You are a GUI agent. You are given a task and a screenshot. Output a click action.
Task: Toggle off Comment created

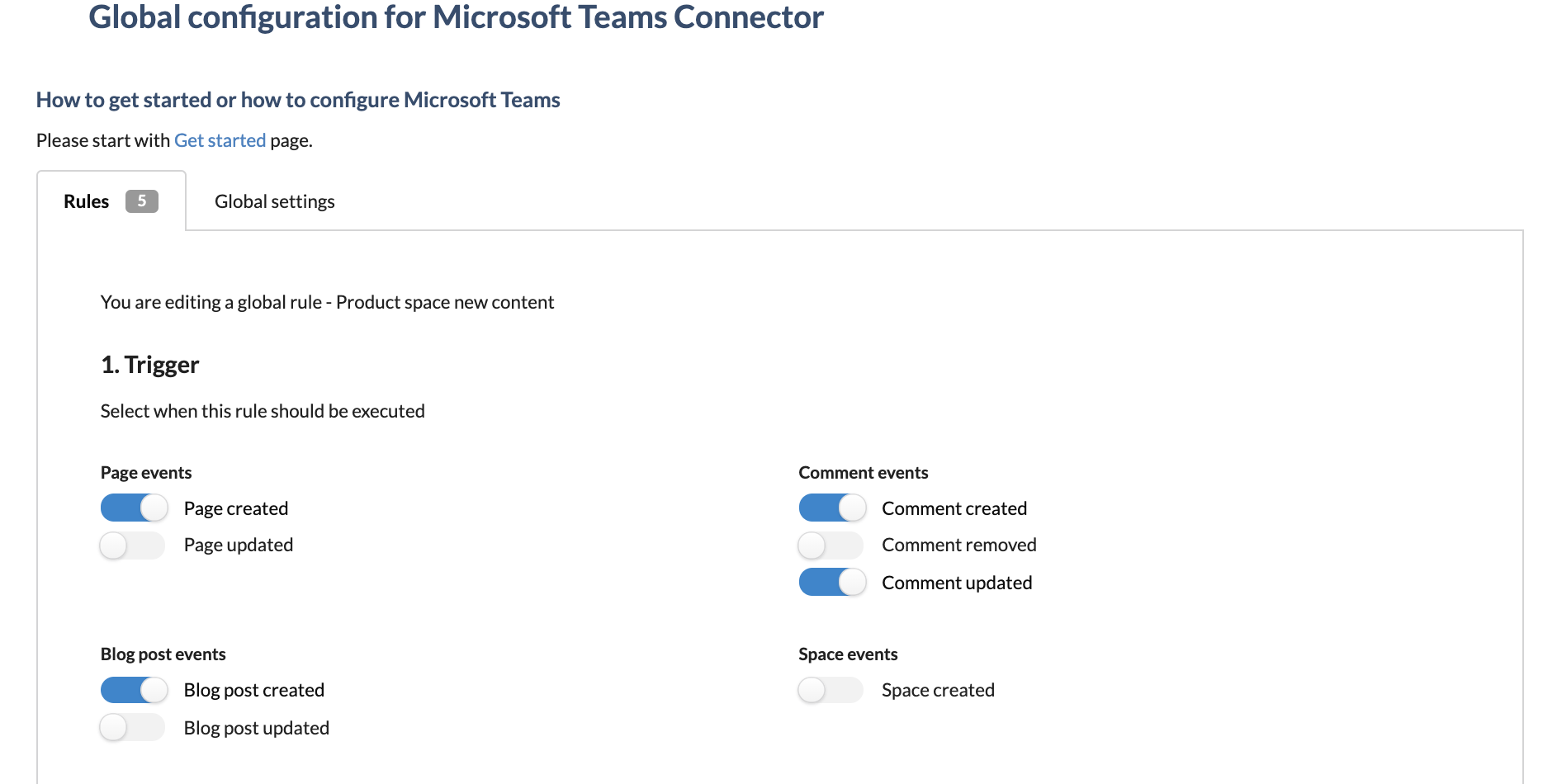pyautogui.click(x=832, y=508)
